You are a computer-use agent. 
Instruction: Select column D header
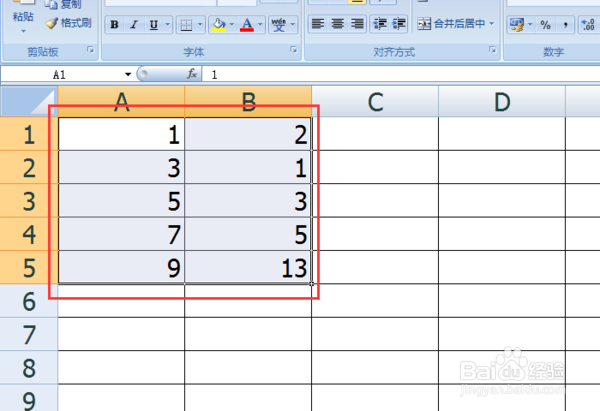tap(502, 102)
